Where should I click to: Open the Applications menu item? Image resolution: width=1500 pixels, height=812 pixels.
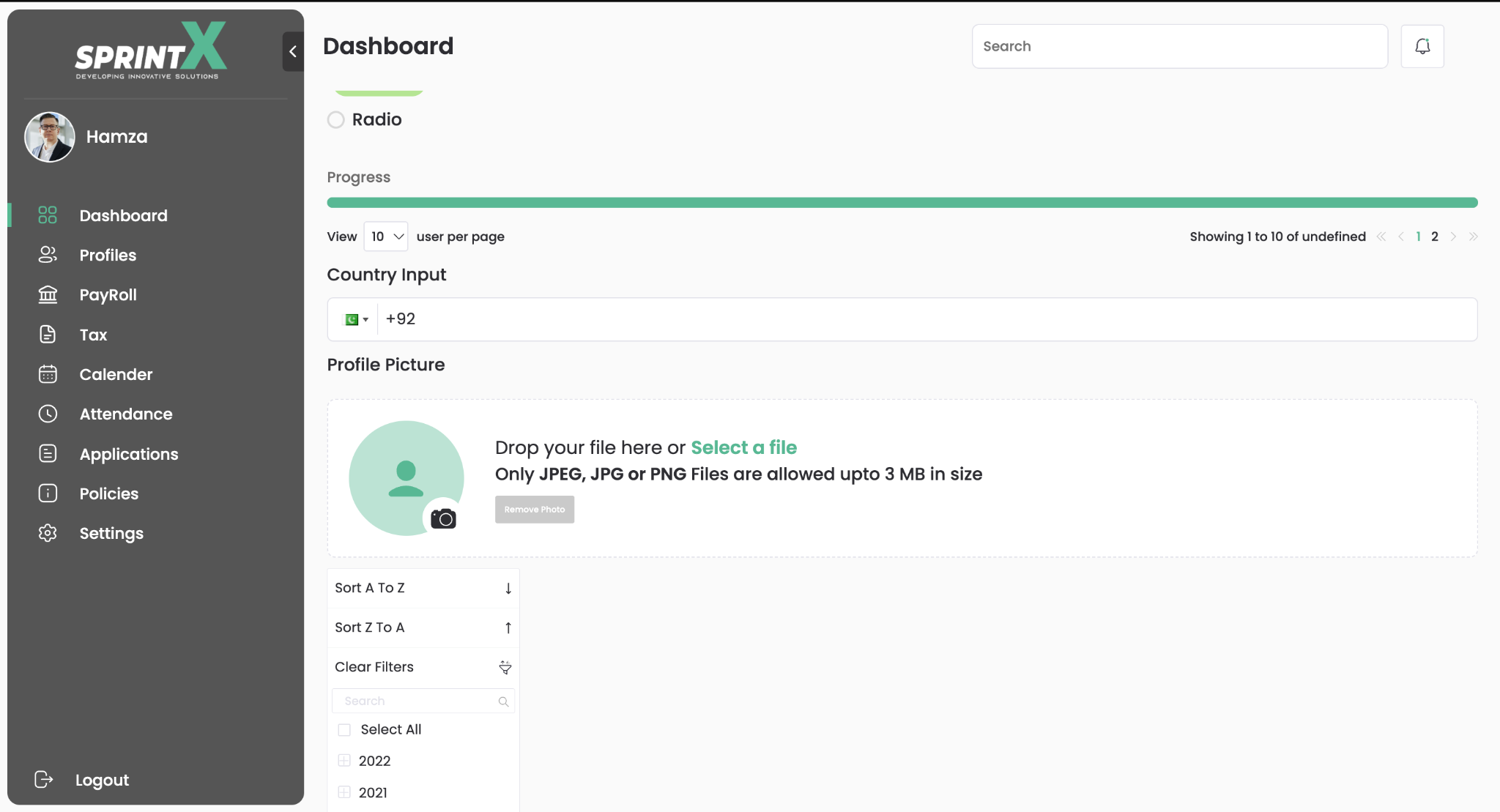(129, 454)
